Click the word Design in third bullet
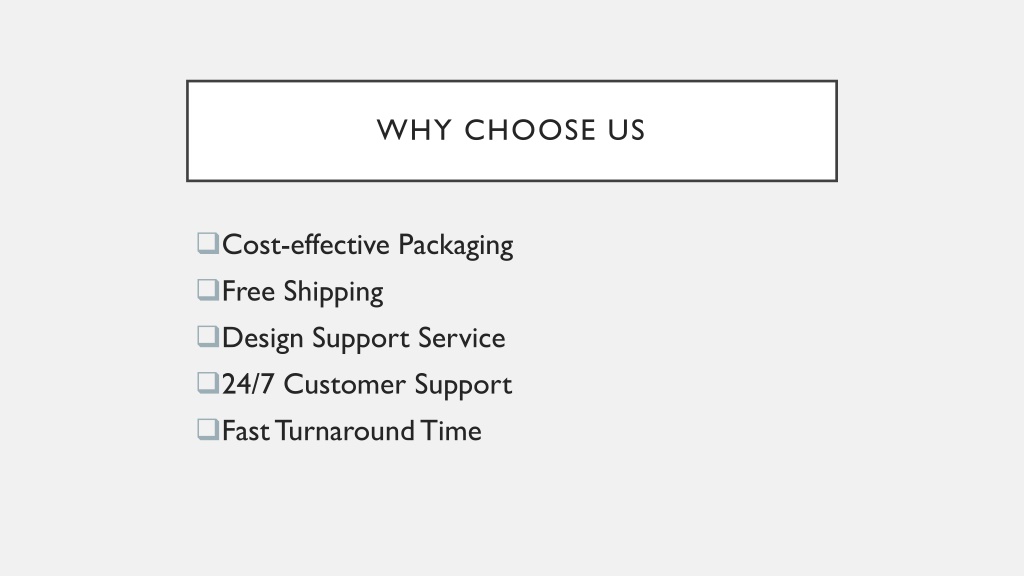1024x576 pixels. click(263, 339)
